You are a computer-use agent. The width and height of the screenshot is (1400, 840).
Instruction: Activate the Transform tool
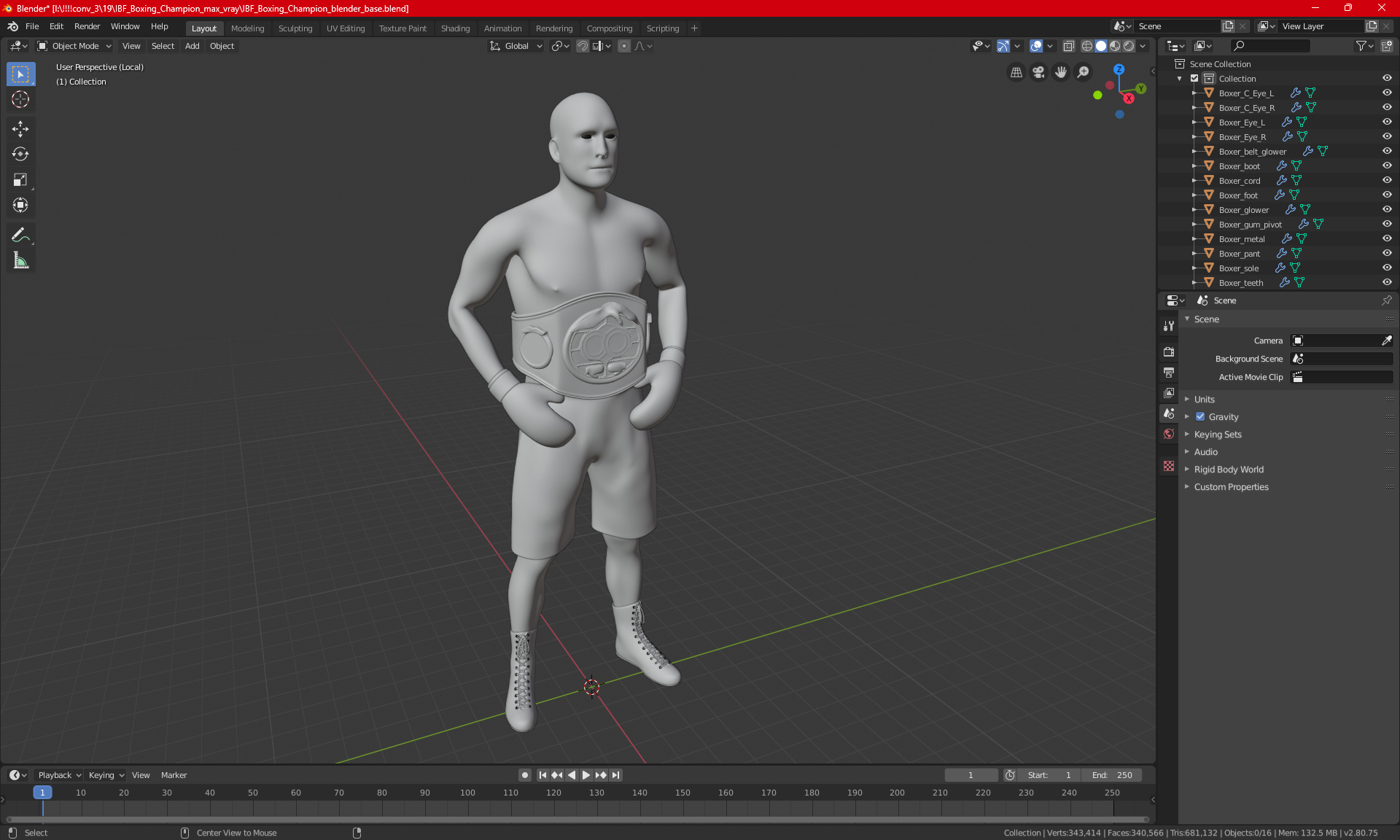click(x=20, y=205)
